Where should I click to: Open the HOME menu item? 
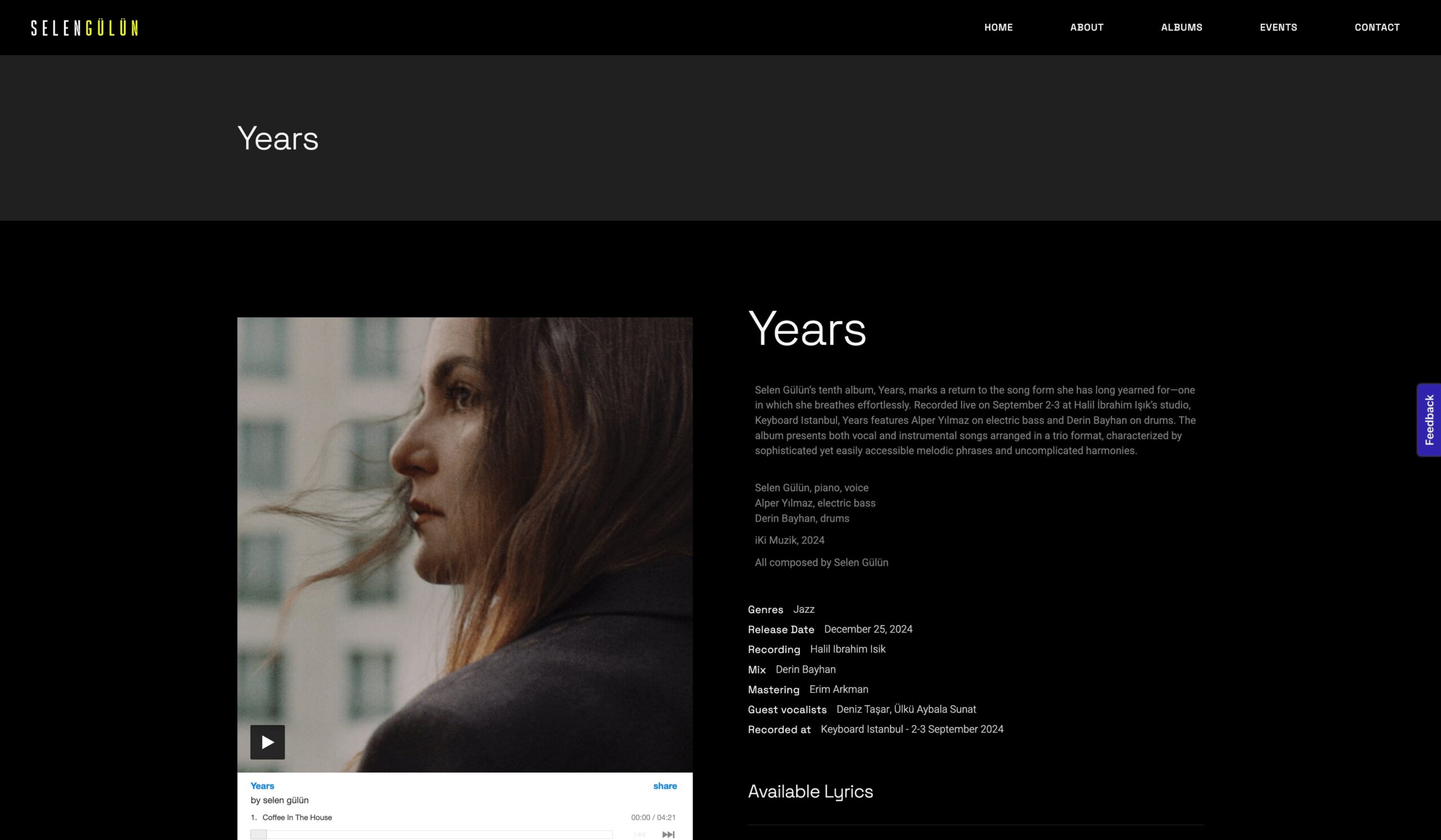click(x=999, y=28)
